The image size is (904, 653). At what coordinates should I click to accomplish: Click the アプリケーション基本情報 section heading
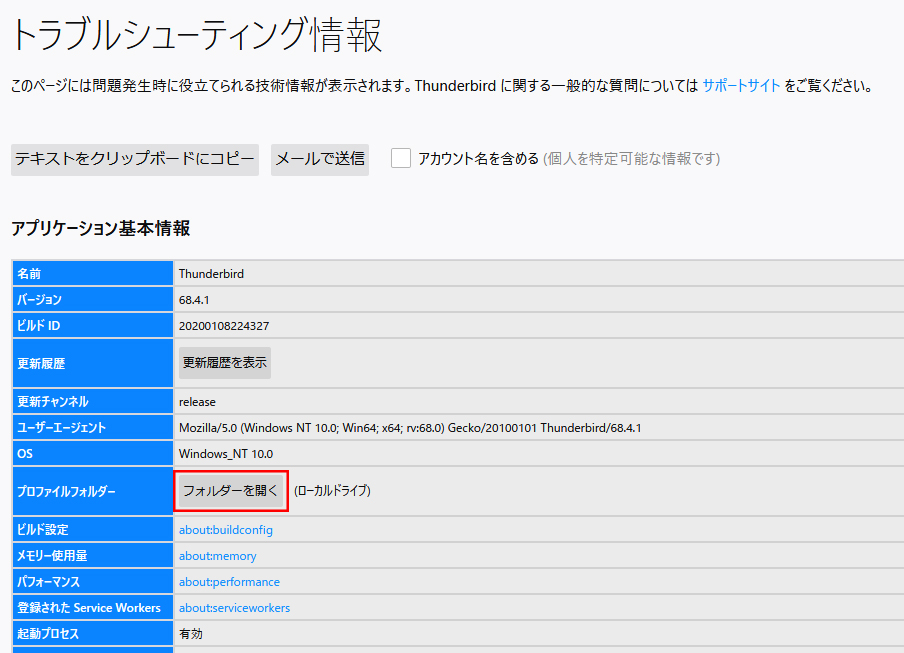pyautogui.click(x=100, y=228)
